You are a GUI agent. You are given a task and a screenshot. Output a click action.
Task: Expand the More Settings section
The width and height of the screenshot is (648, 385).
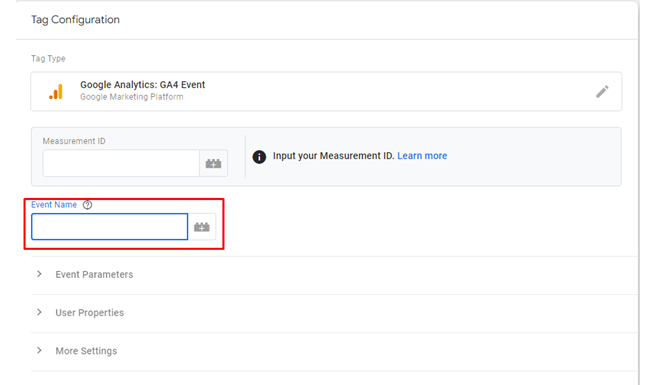coord(334,351)
